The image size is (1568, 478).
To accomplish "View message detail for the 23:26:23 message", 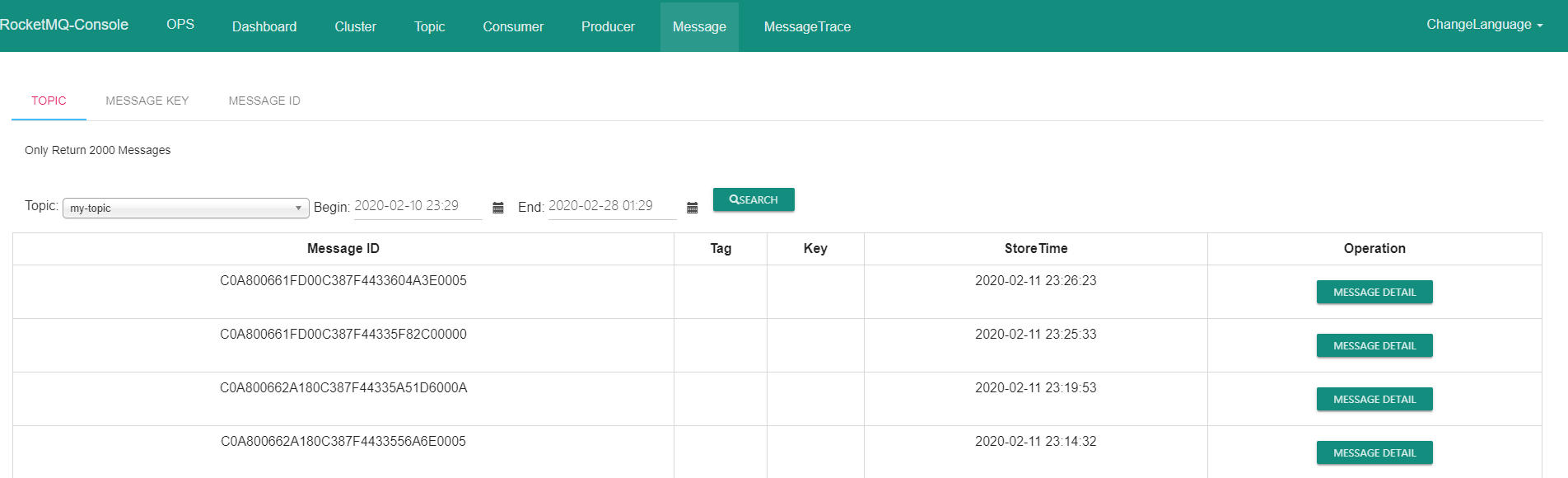I will [1374, 292].
